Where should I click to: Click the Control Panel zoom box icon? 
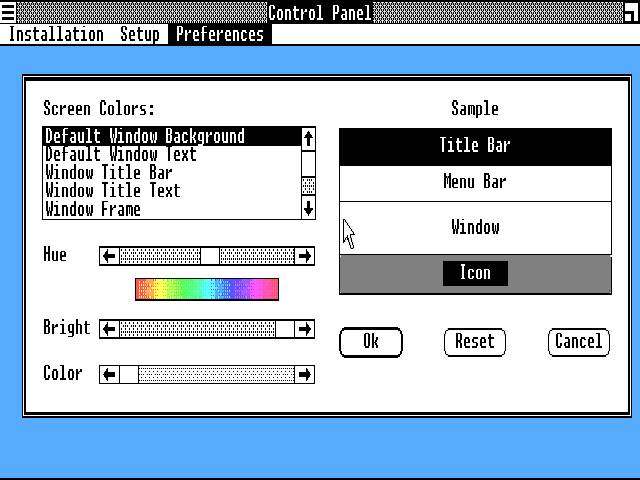tap(632, 11)
